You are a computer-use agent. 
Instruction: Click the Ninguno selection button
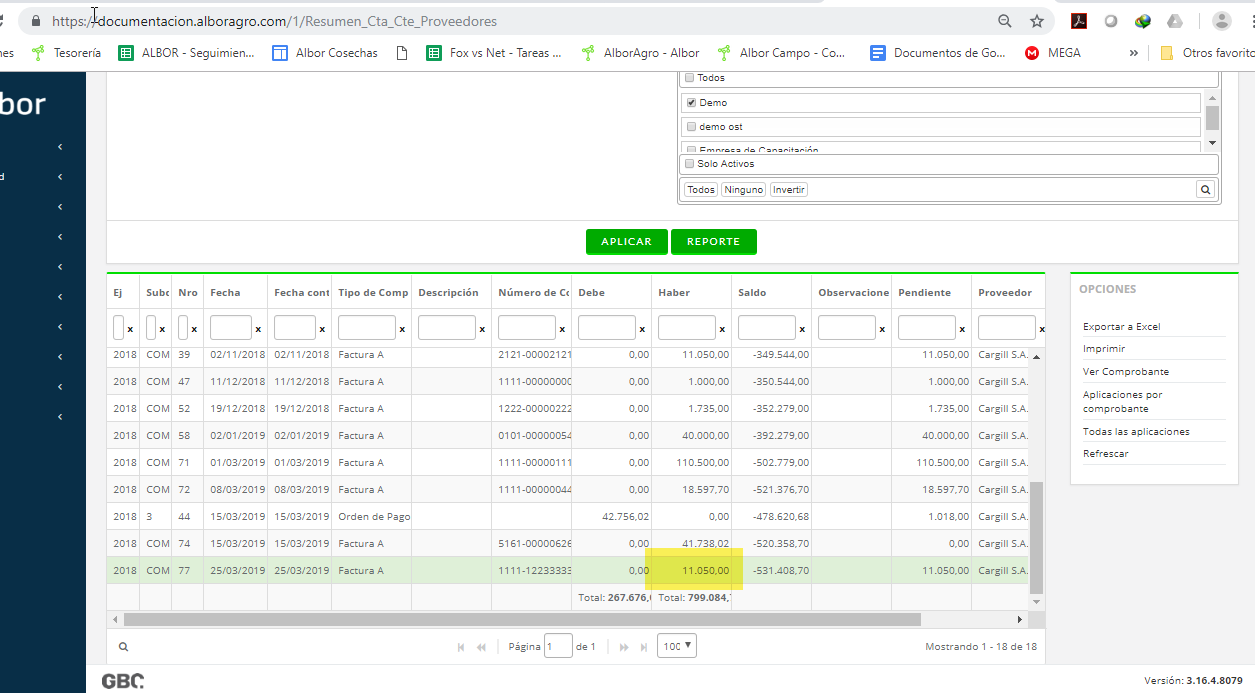744,190
